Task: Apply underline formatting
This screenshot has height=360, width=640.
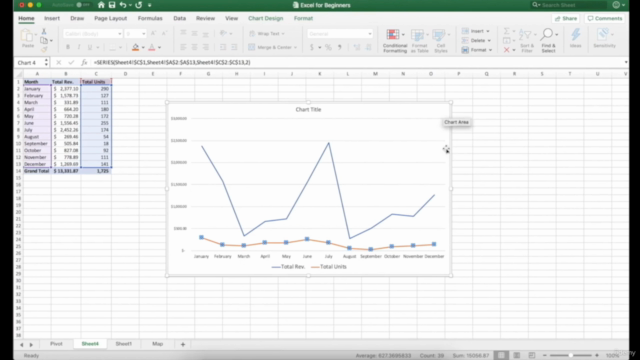Action: (x=90, y=47)
